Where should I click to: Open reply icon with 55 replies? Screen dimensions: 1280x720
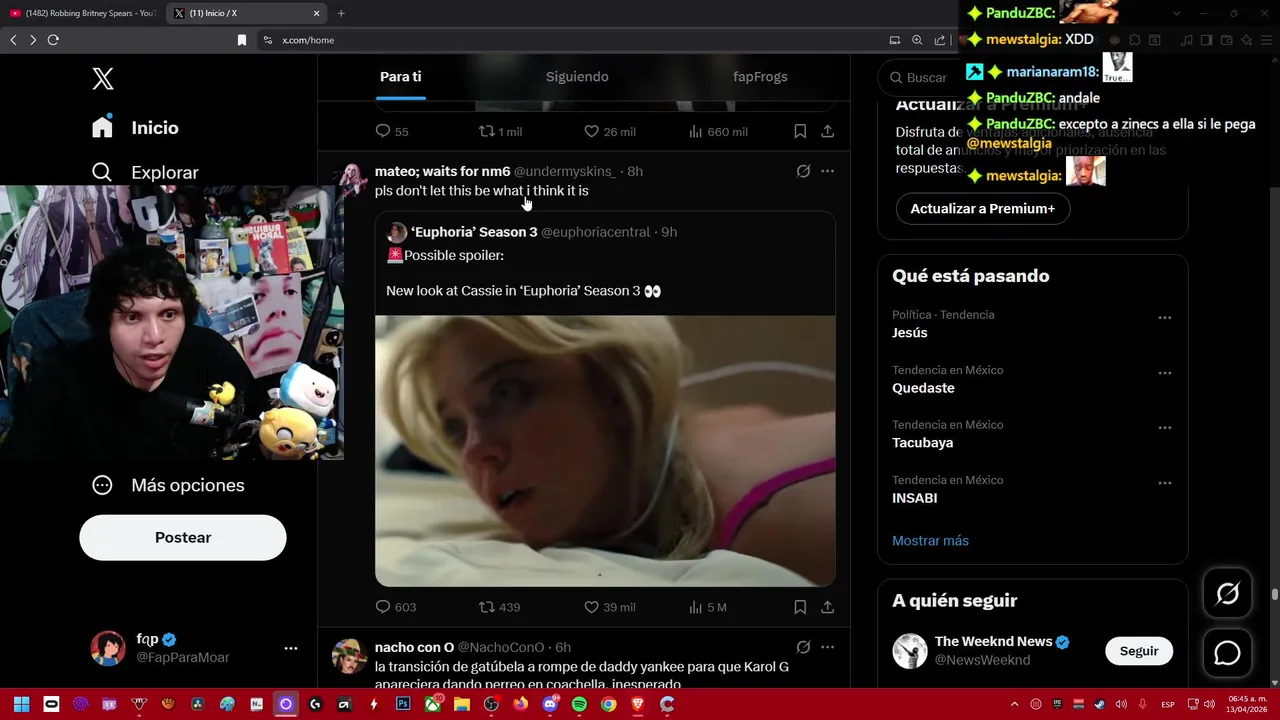tap(382, 131)
